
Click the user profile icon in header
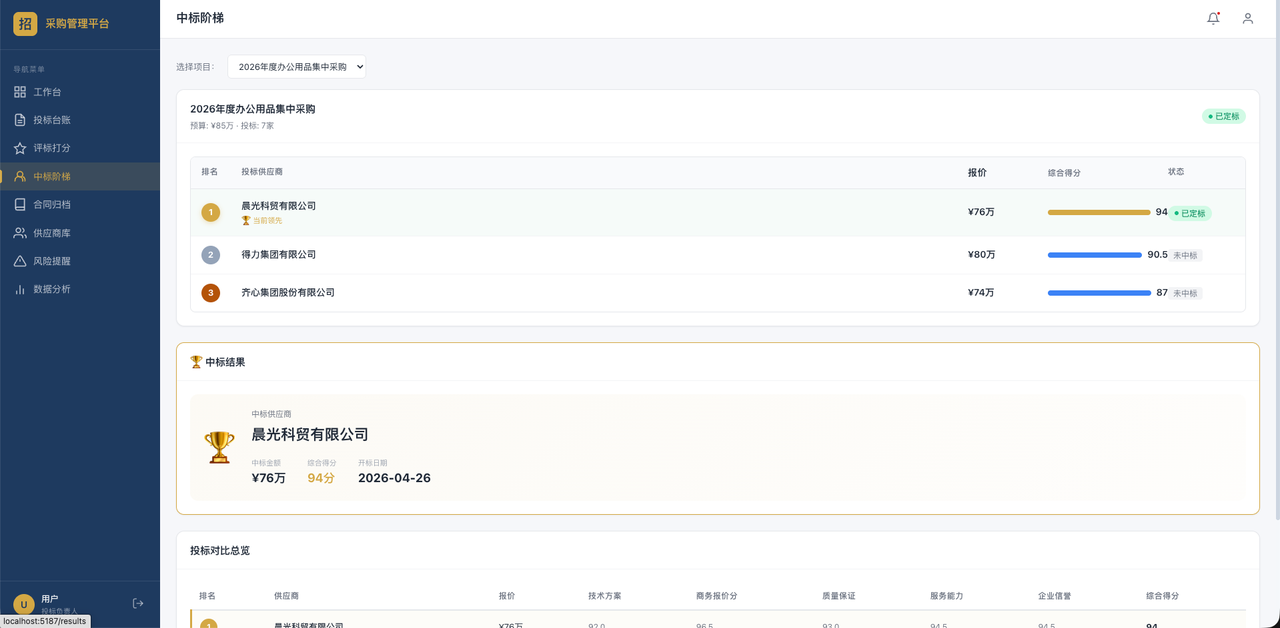pos(1248,18)
